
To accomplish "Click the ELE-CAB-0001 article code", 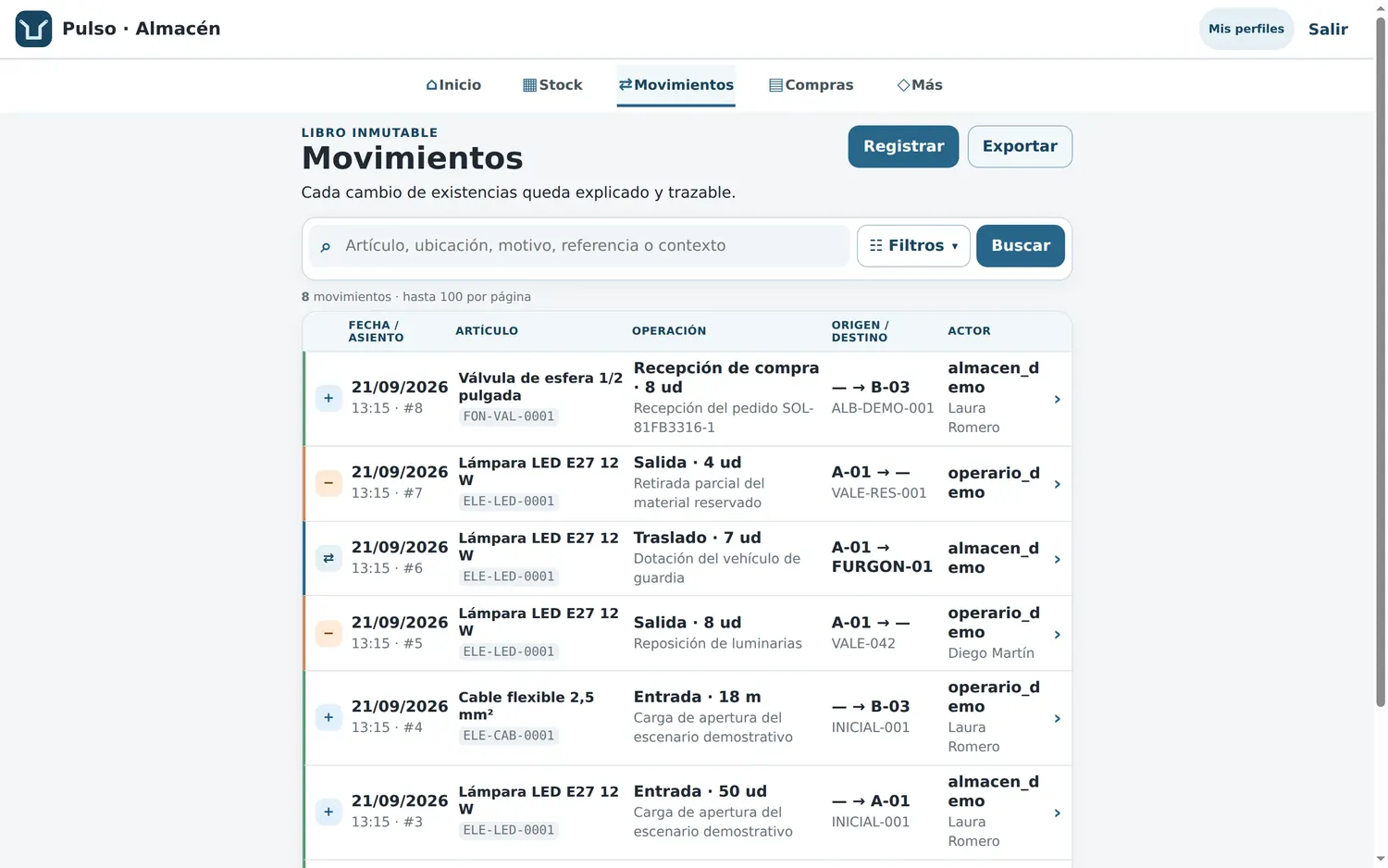I will click(509, 736).
